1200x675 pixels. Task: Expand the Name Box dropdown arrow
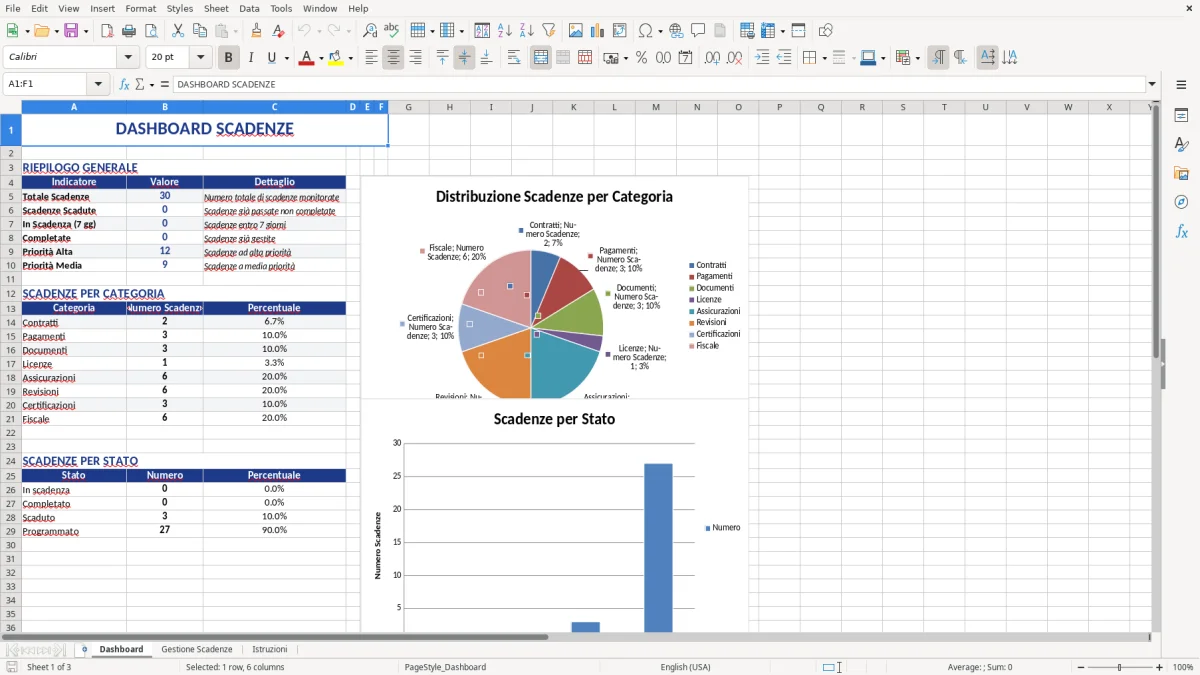coord(97,84)
